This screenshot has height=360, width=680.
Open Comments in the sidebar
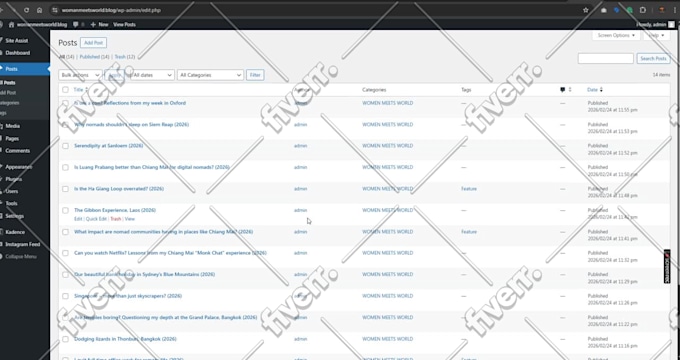pyautogui.click(x=17, y=151)
